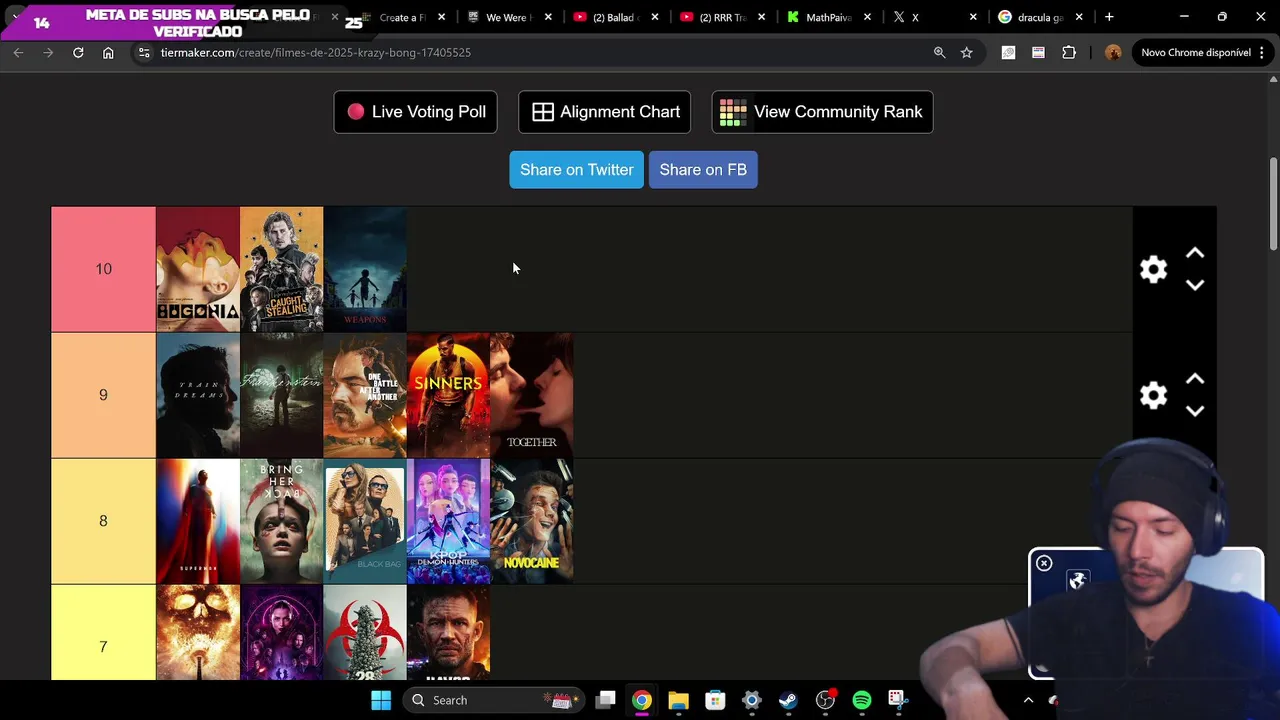Open the Windows Start menu
1280x720 pixels.
click(381, 700)
